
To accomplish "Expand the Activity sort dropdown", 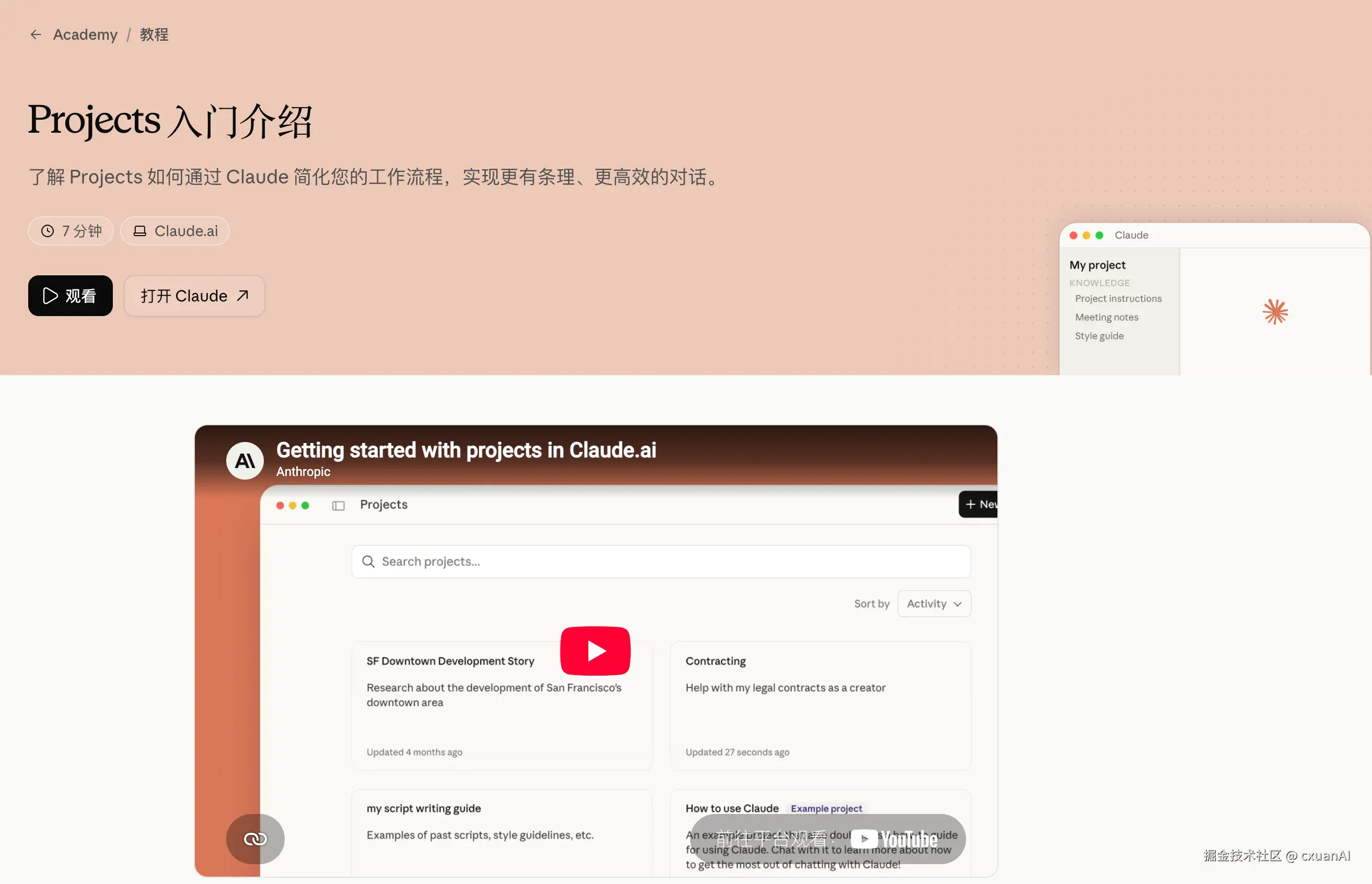I will coord(934,603).
